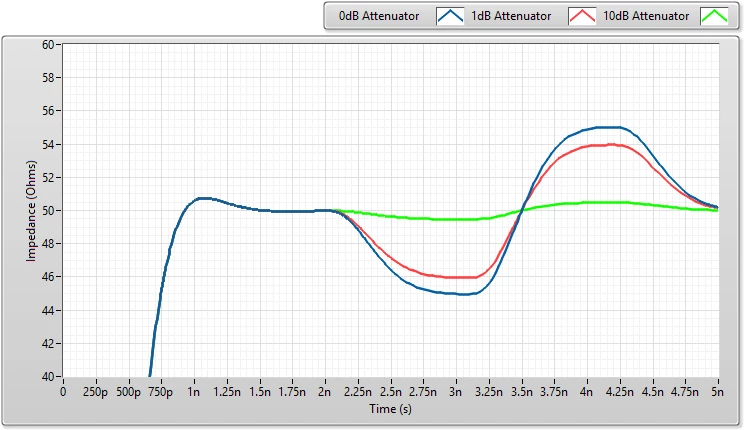Click the 44 value on Y axis
This screenshot has width=744, height=430.
click(x=48, y=310)
